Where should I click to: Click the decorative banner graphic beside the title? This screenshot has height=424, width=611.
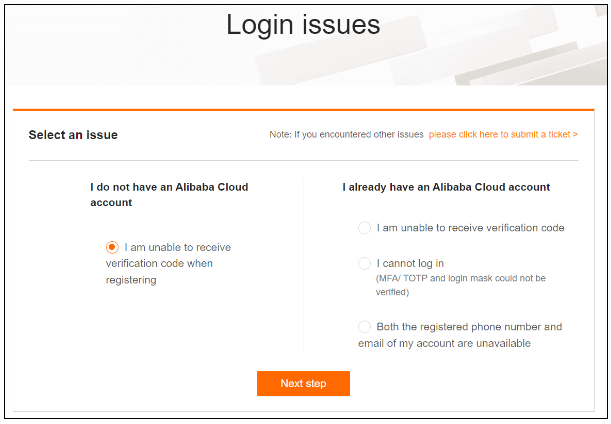coord(500,50)
